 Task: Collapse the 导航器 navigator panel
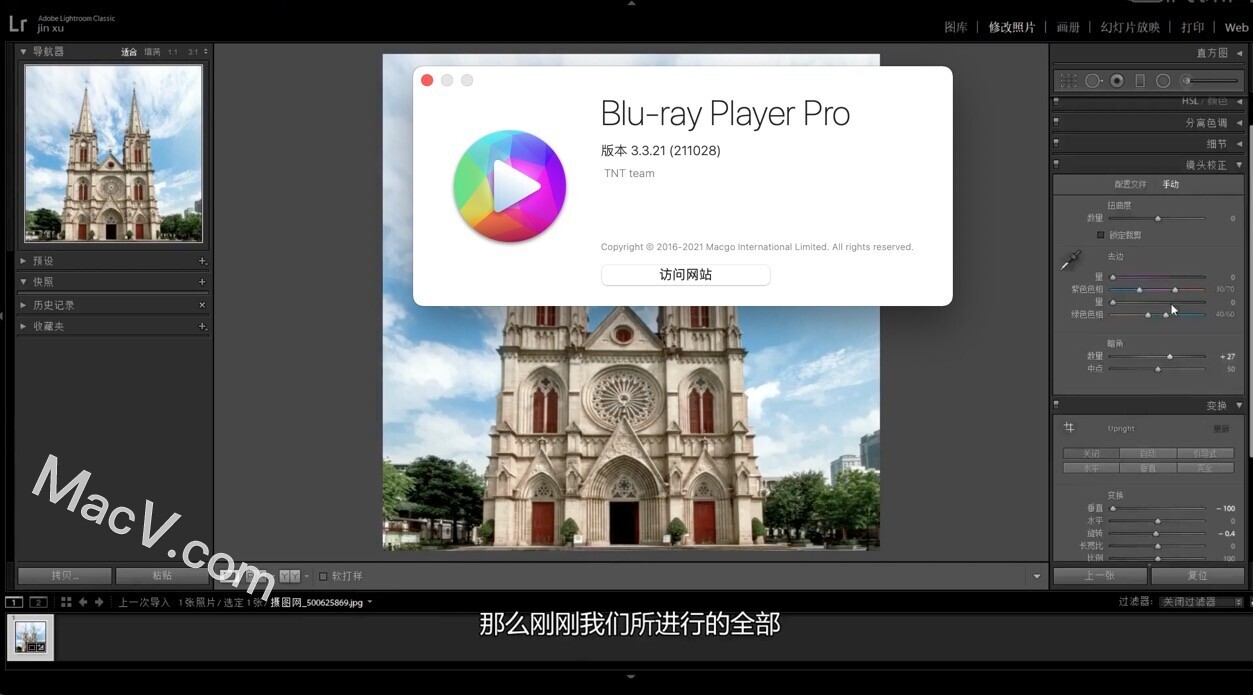click(24, 51)
